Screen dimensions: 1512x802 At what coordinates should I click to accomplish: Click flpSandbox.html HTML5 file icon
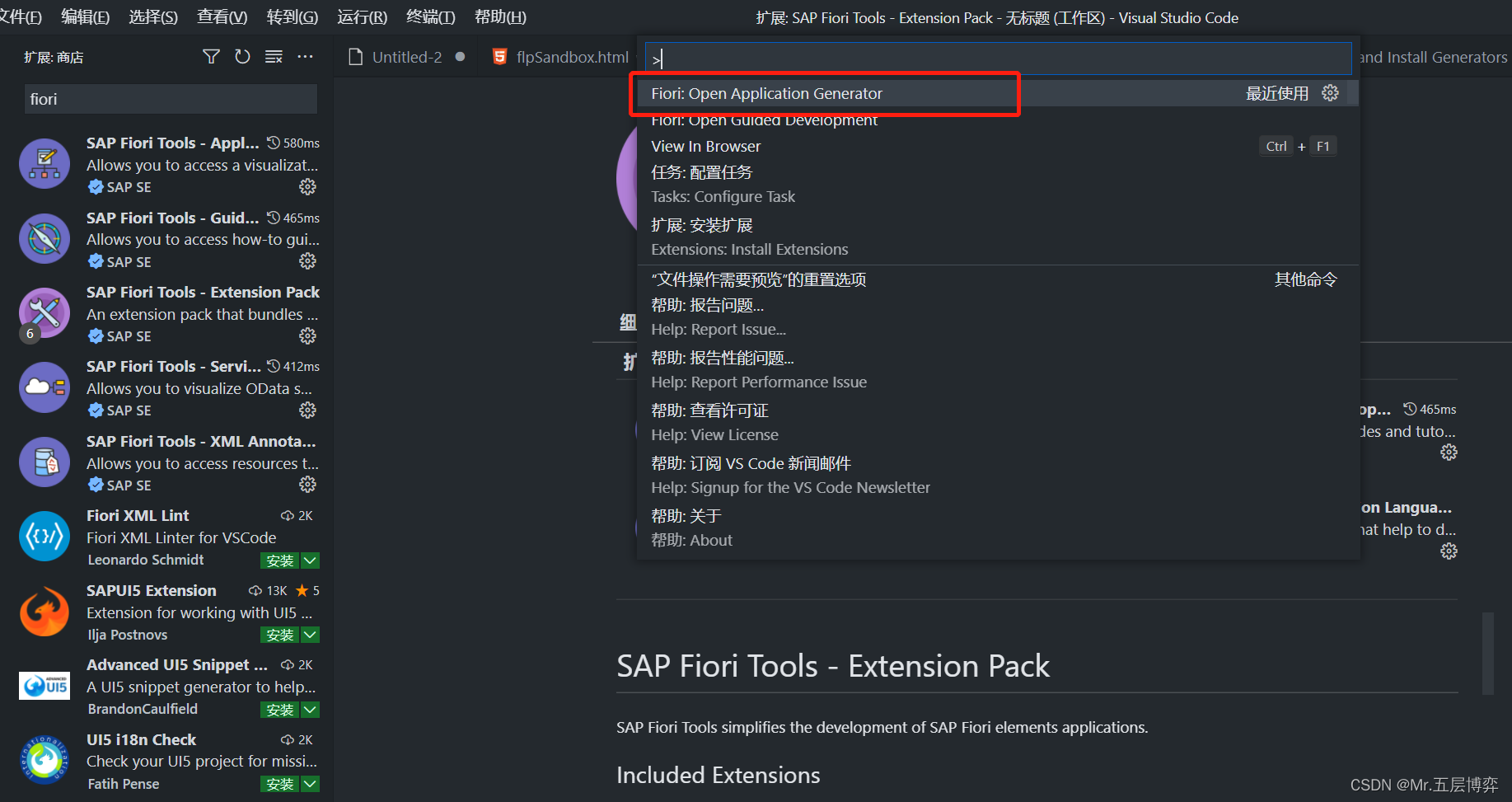[x=499, y=57]
